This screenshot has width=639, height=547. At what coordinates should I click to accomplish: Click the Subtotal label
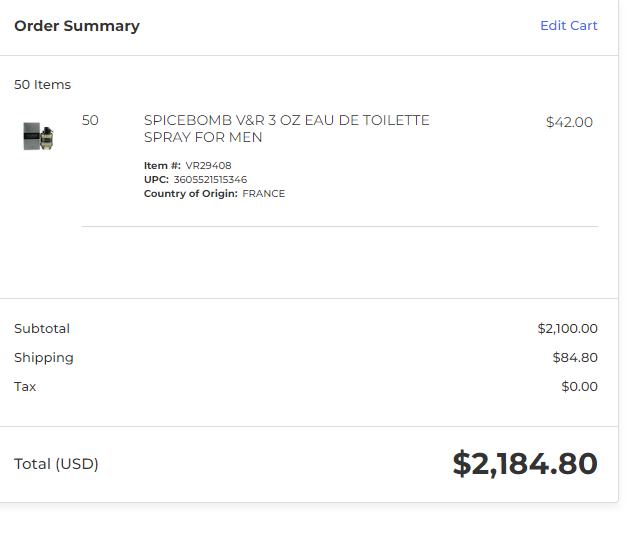tap(42, 329)
